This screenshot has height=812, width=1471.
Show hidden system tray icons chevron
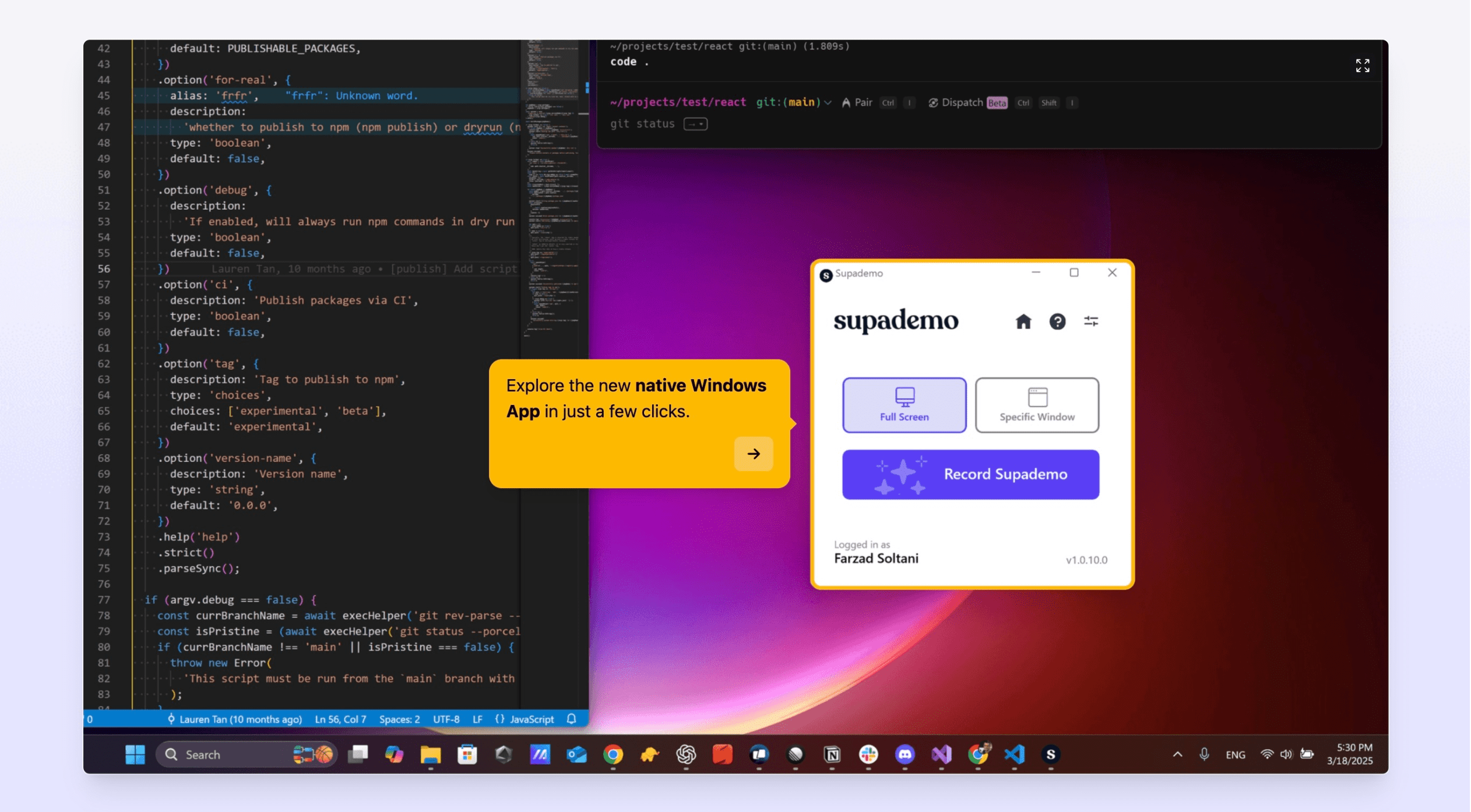pyautogui.click(x=1177, y=754)
